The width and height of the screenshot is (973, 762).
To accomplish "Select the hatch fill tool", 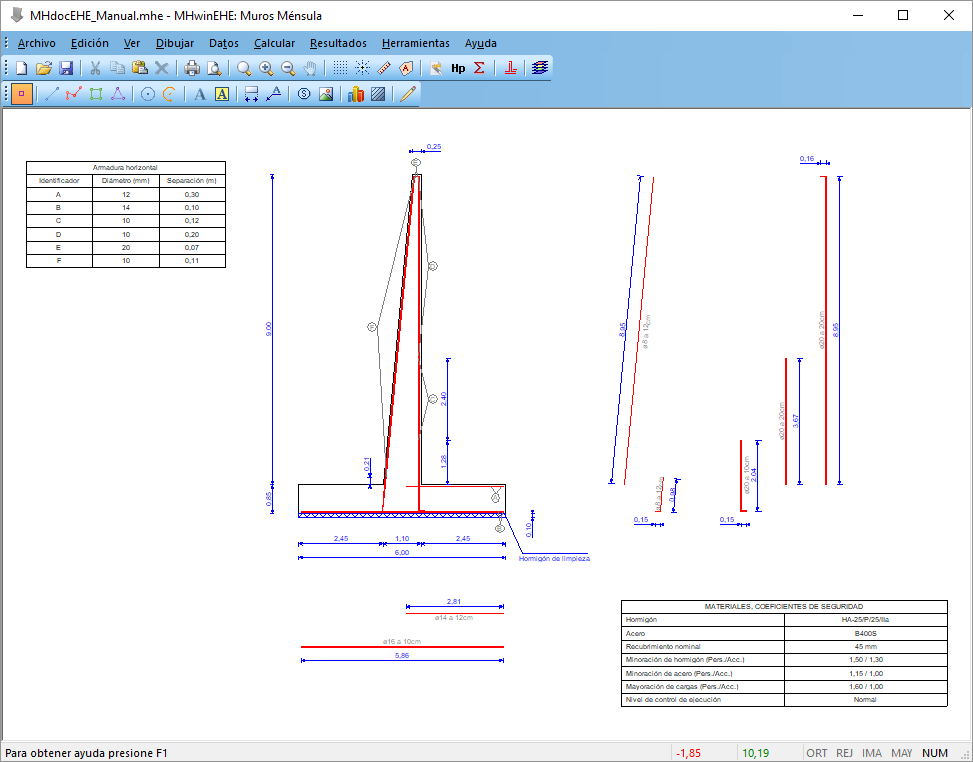I will coord(378,94).
